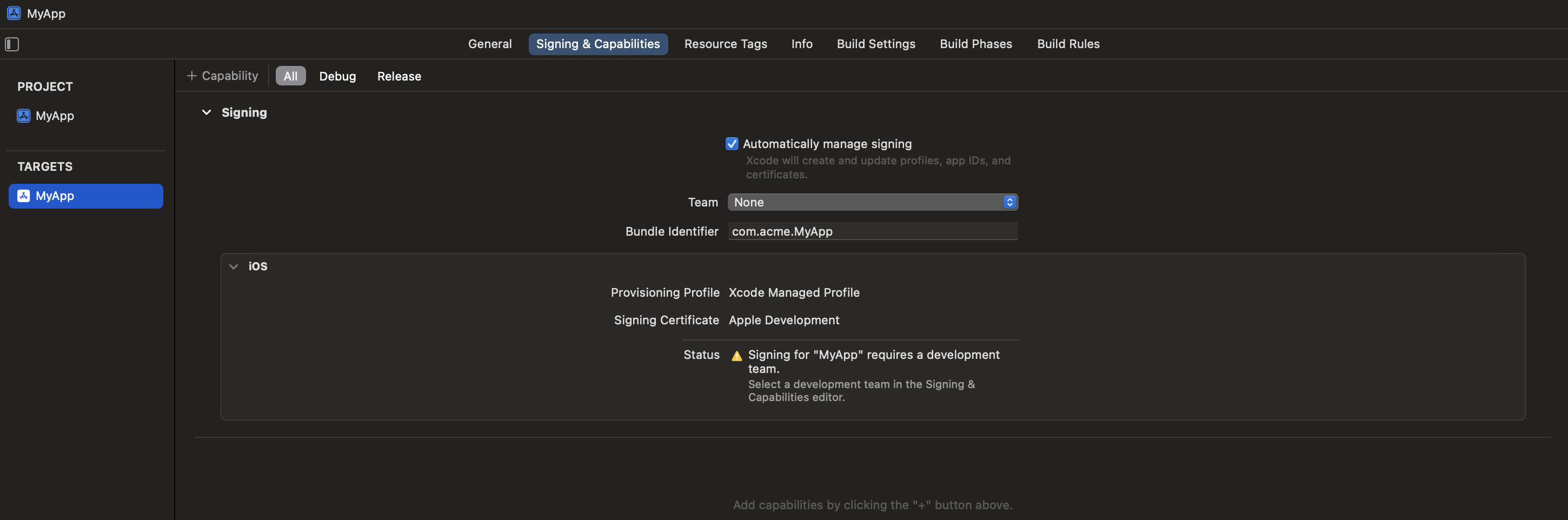Image resolution: width=1568 pixels, height=520 pixels.
Task: Collapse the iOS section chevron
Action: [234, 266]
